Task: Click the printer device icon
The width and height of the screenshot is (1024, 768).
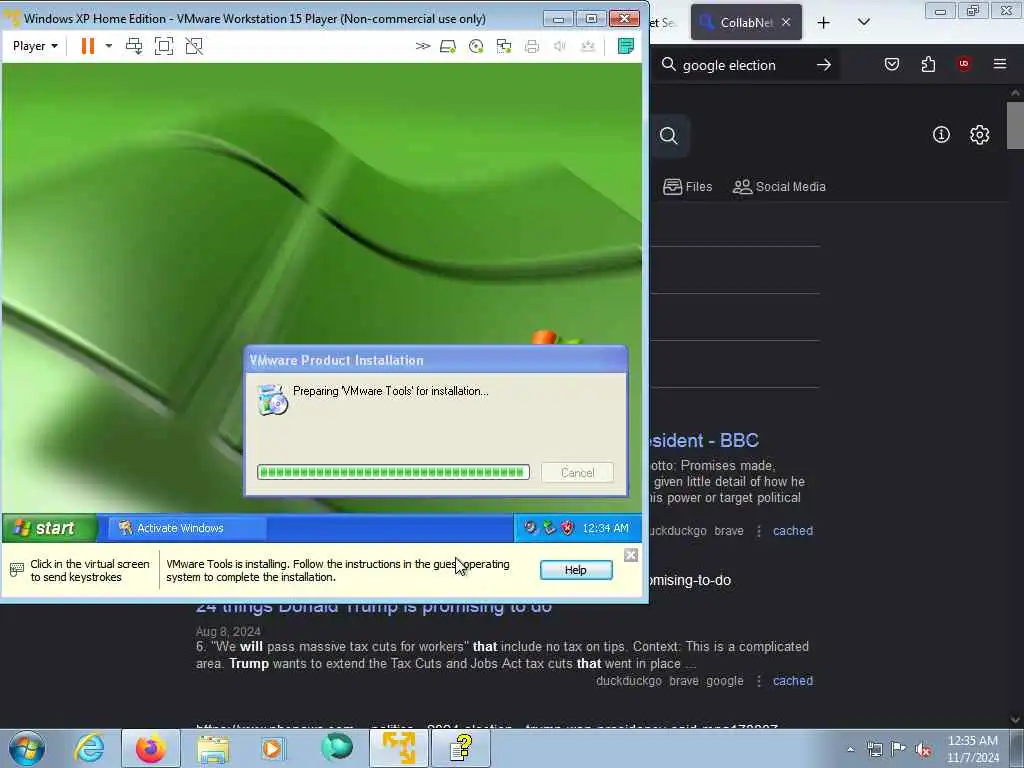Action: pyautogui.click(x=532, y=46)
